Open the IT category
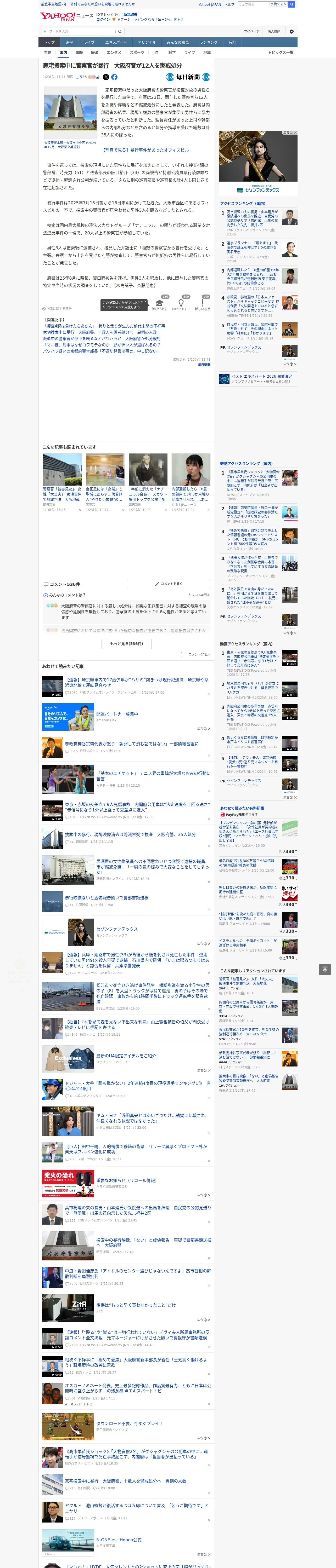Image resolution: width=336 pixels, height=1568 pixels. point(156,52)
